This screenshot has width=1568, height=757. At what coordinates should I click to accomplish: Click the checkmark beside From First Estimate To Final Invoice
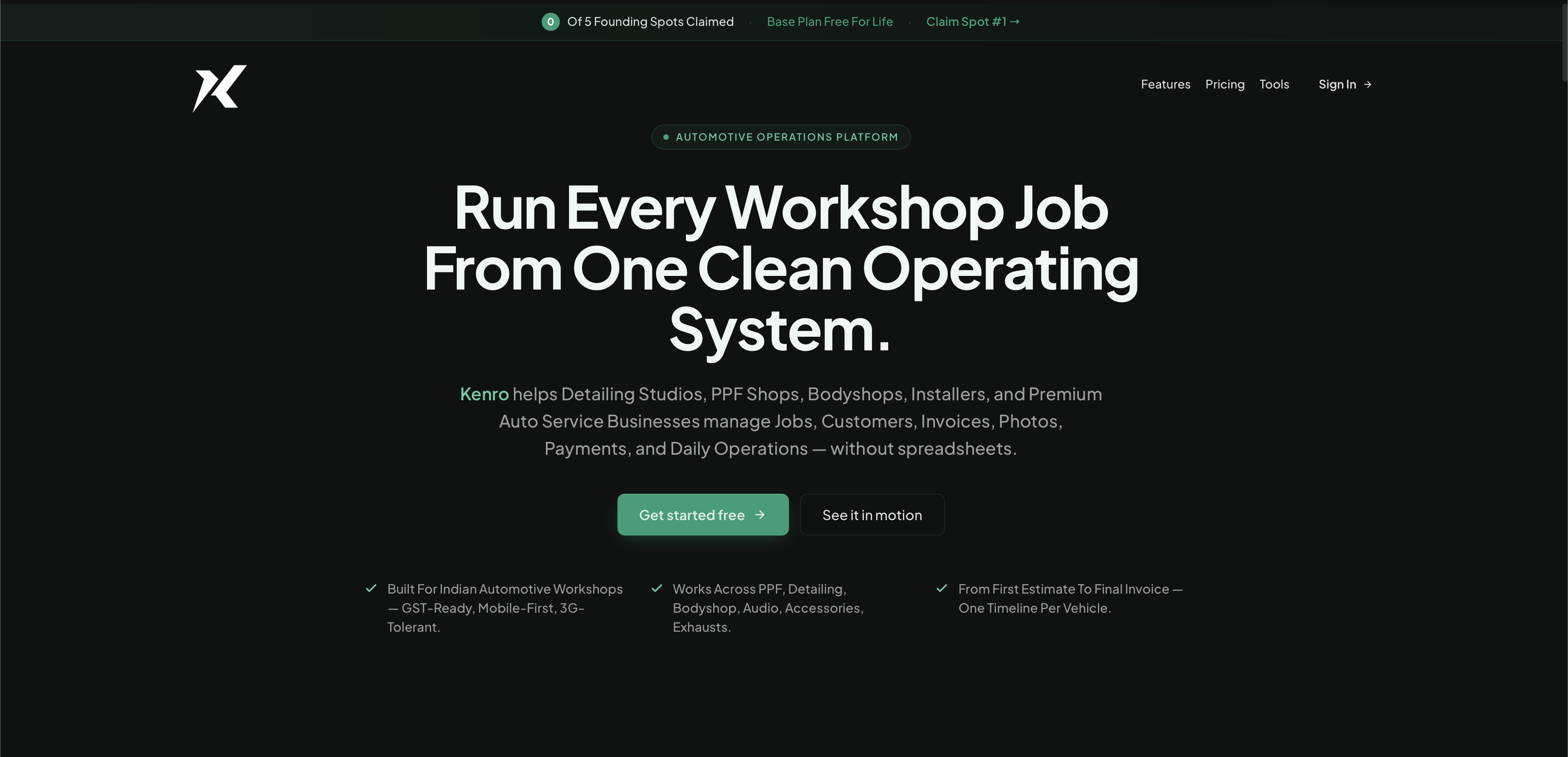(x=941, y=588)
